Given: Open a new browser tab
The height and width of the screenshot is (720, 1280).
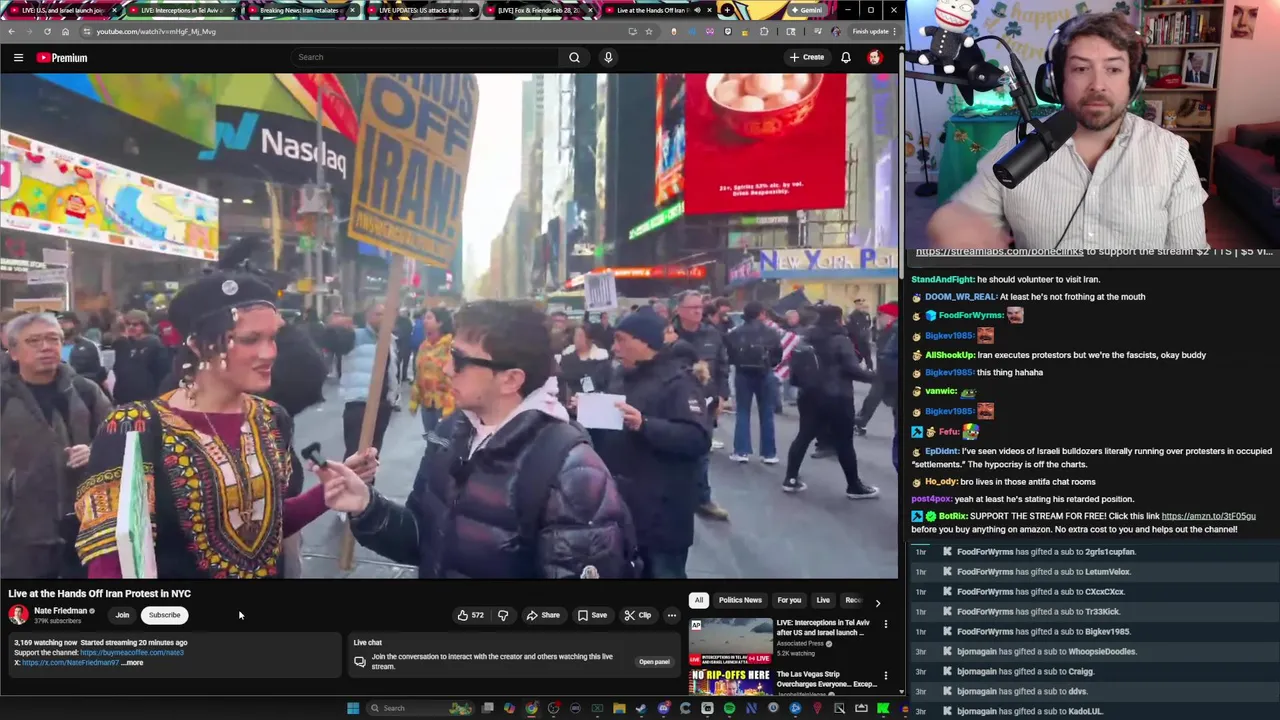Looking at the screenshot, I should tap(727, 10).
